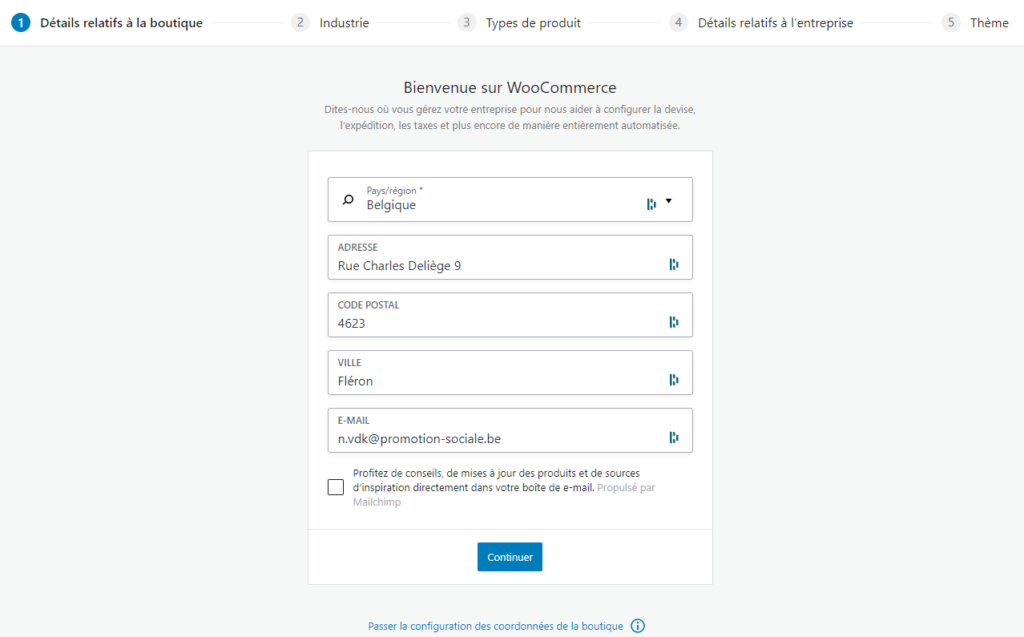Click the search magnifier icon in Pays/région
This screenshot has height=637, width=1024.
(x=348, y=199)
